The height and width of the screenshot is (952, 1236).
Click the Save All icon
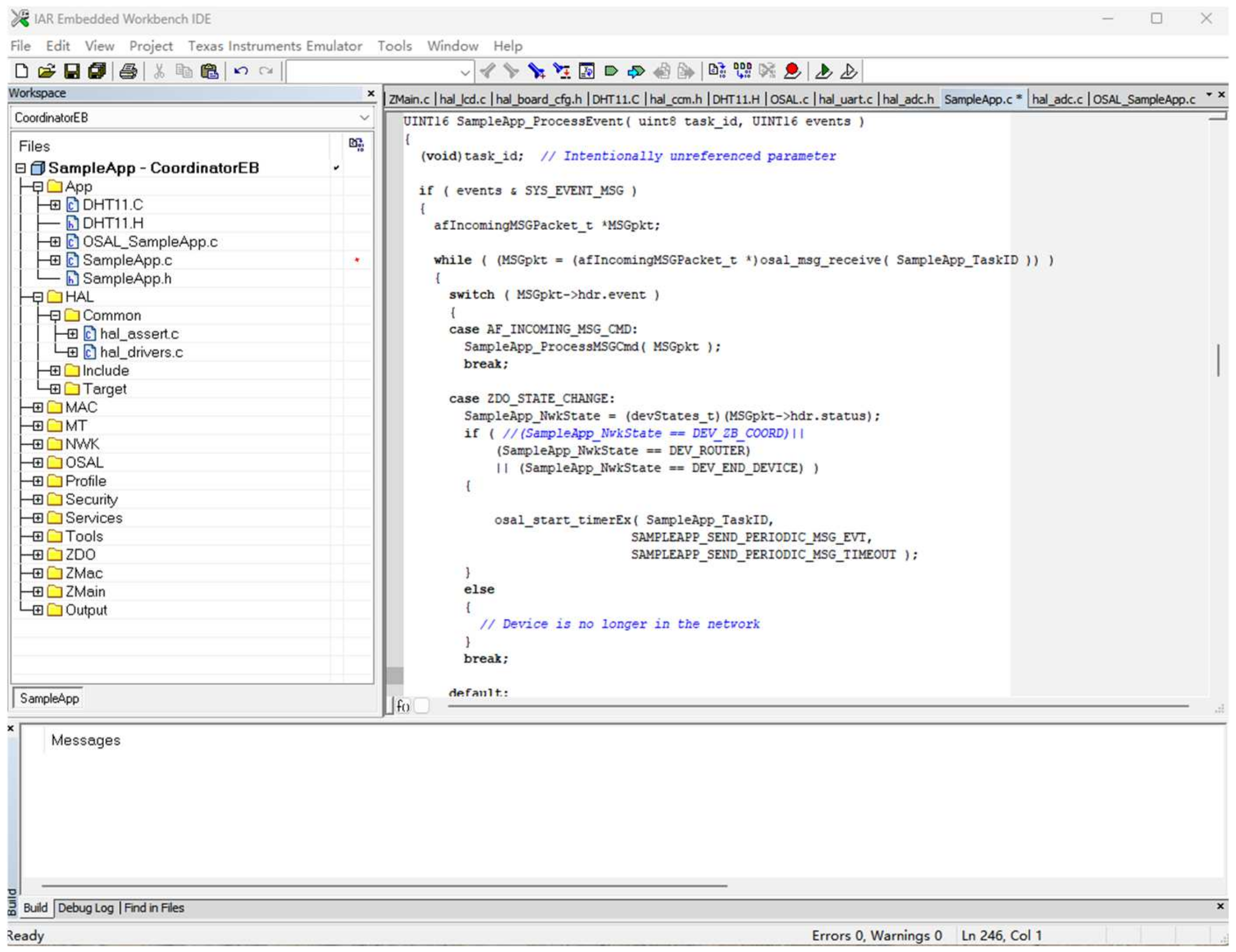(x=97, y=71)
